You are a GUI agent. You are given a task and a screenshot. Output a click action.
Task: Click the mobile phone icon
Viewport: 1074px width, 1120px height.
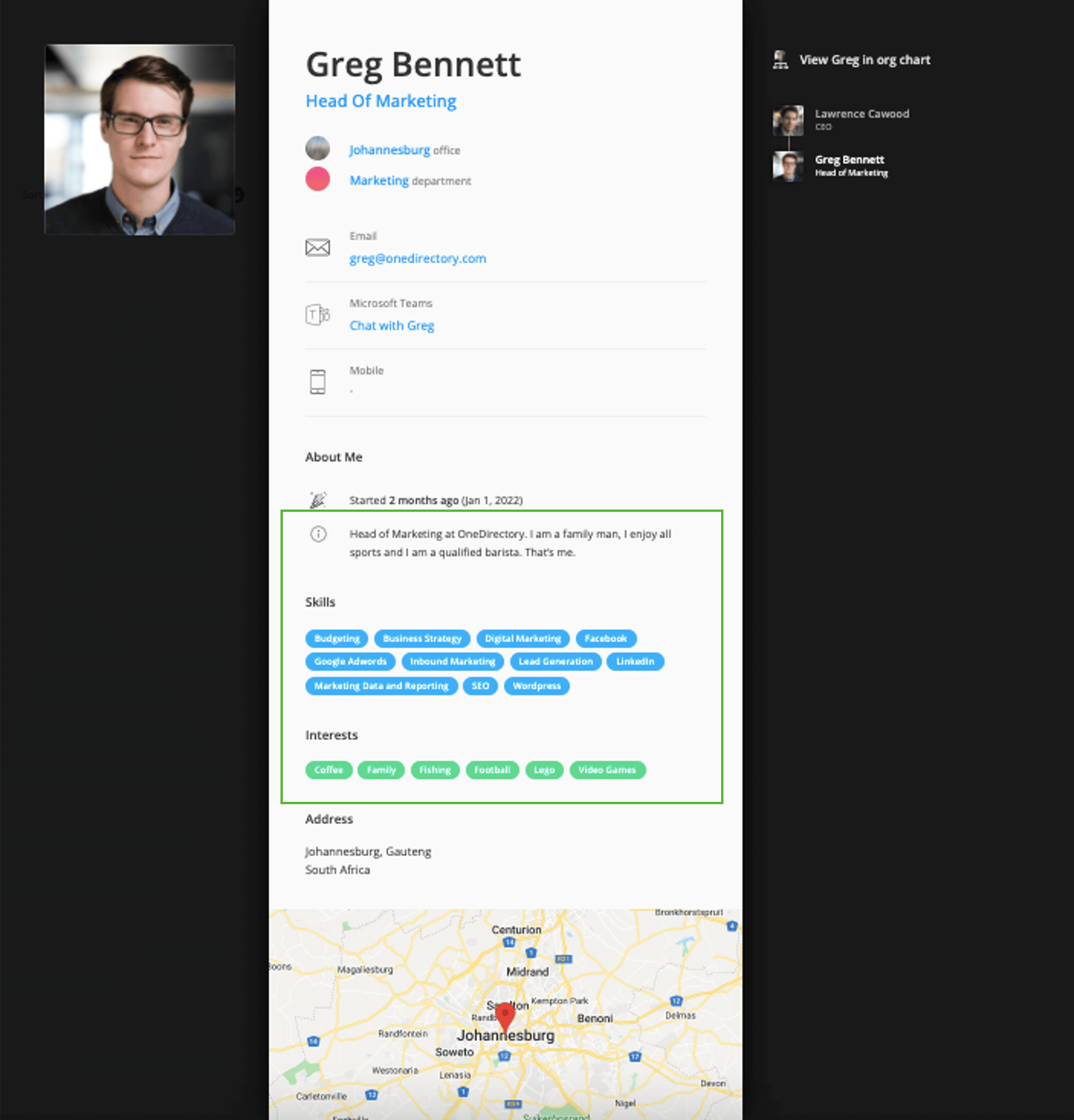click(318, 381)
